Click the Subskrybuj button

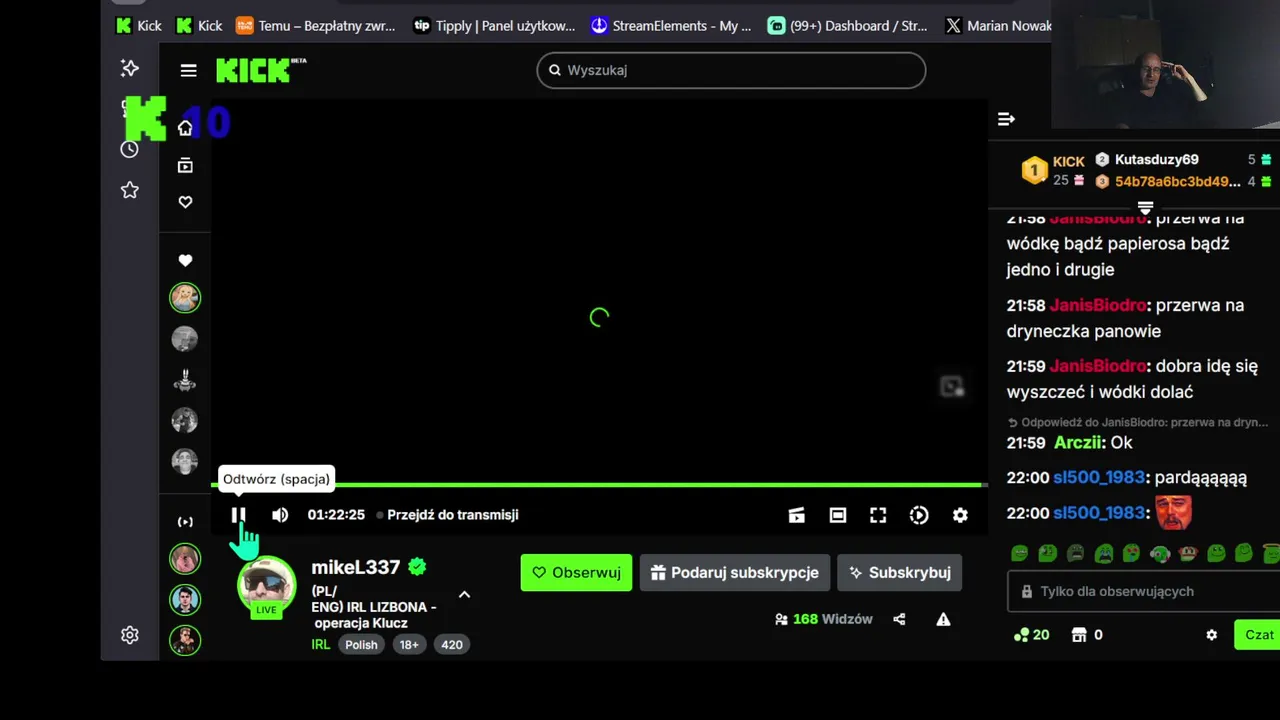(x=900, y=573)
